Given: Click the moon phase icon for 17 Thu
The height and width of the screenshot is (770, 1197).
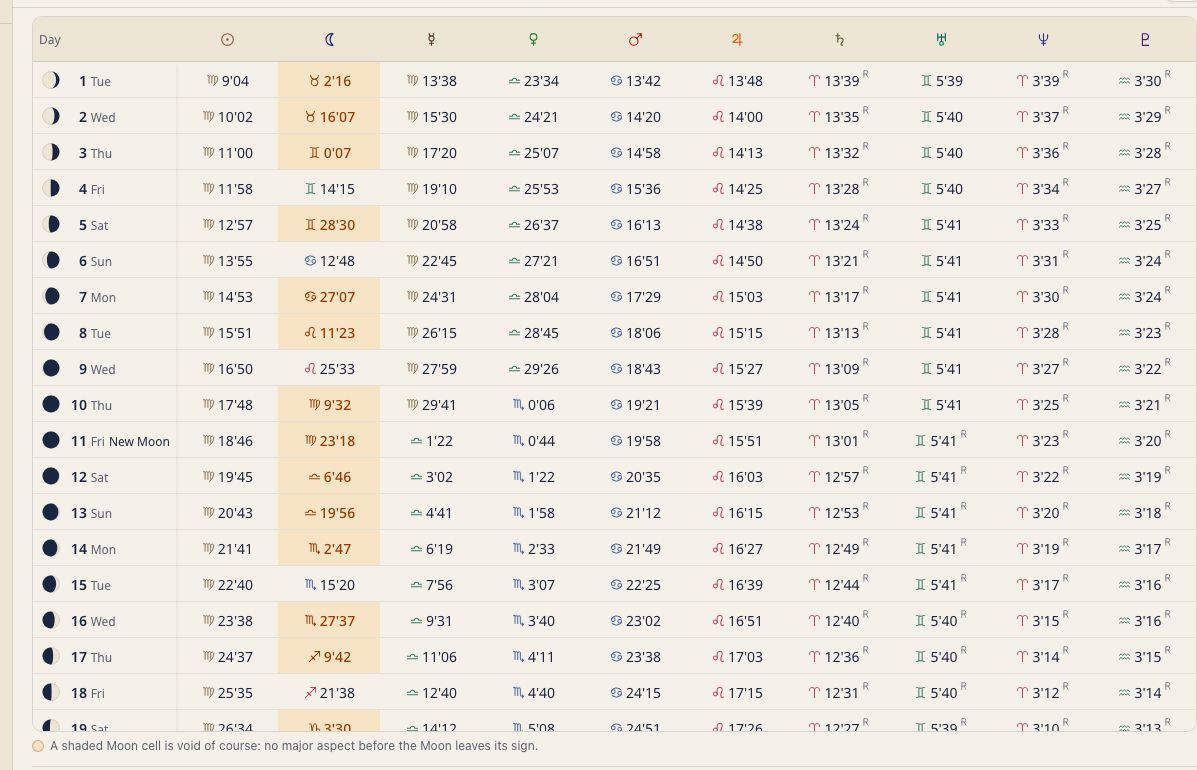Looking at the screenshot, I should click(50, 656).
